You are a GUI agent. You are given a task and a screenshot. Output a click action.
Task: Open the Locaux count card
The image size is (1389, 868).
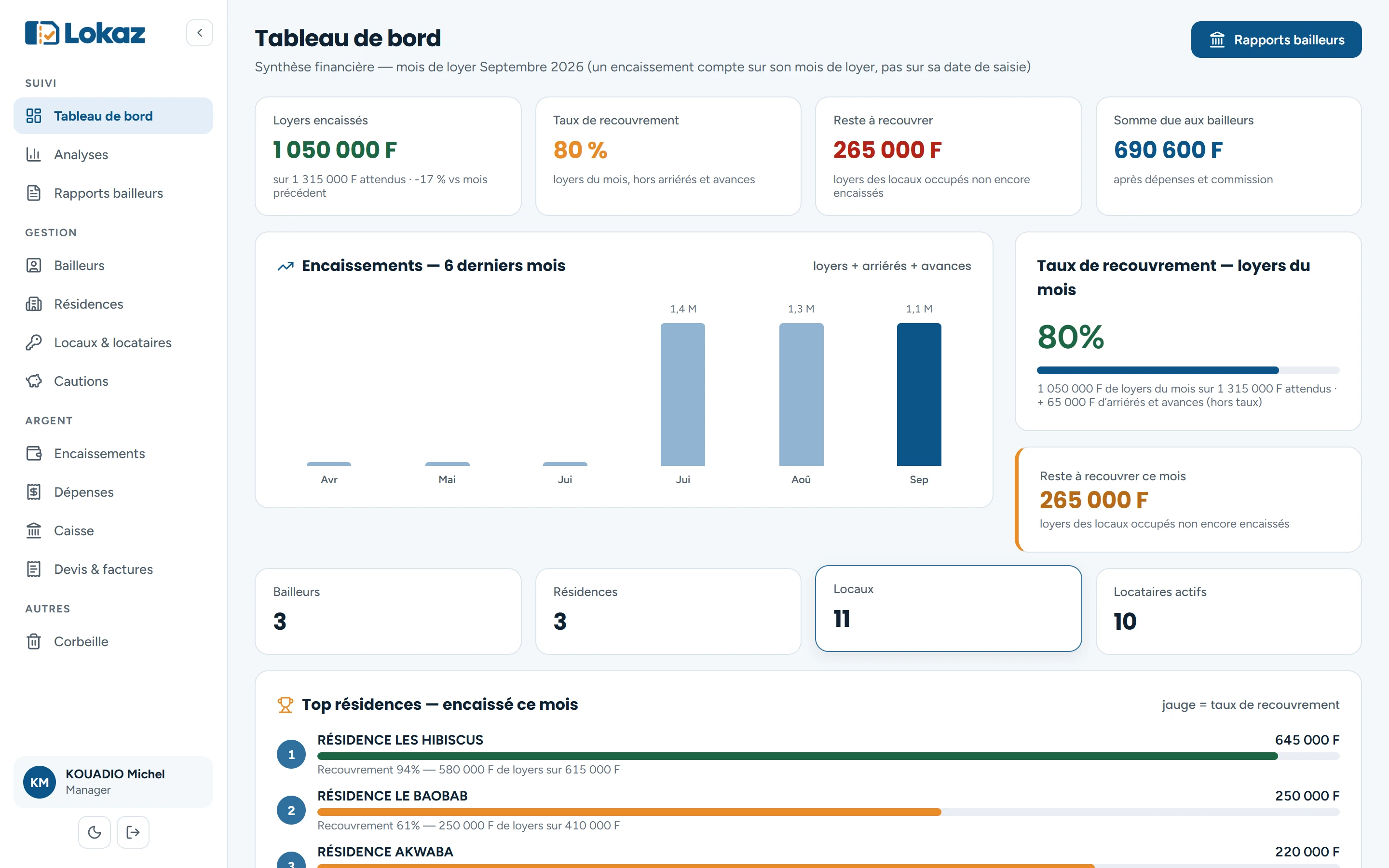(x=948, y=609)
